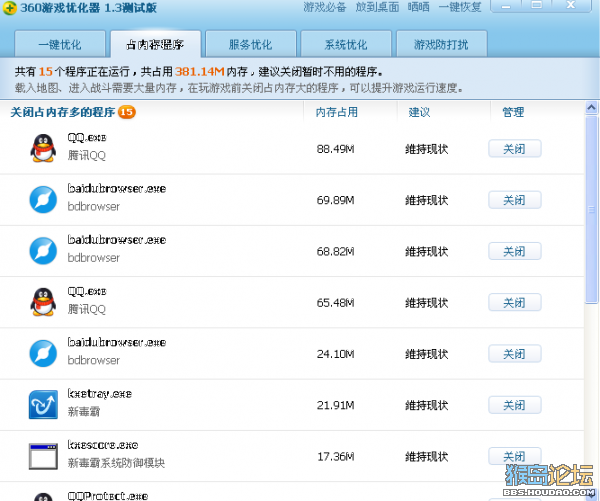This screenshot has width=600, height=501.
Task: Close baidubrowser.exe using 69.89M
Action: 515,200
